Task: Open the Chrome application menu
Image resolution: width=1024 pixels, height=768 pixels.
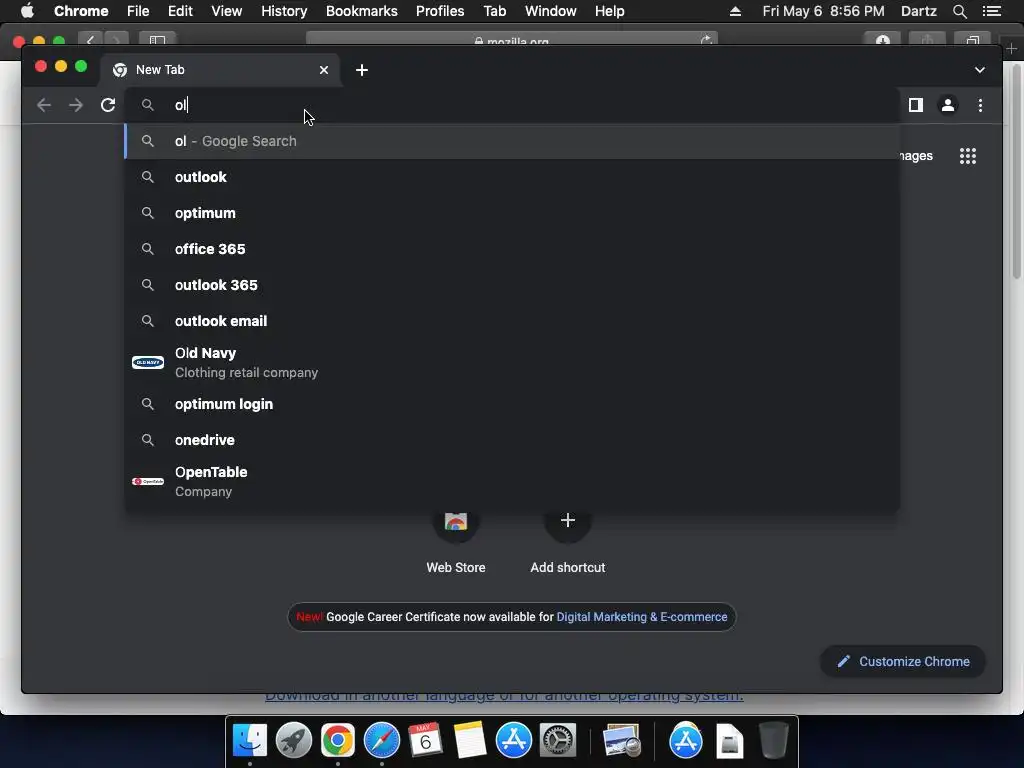Action: pyautogui.click(x=81, y=11)
